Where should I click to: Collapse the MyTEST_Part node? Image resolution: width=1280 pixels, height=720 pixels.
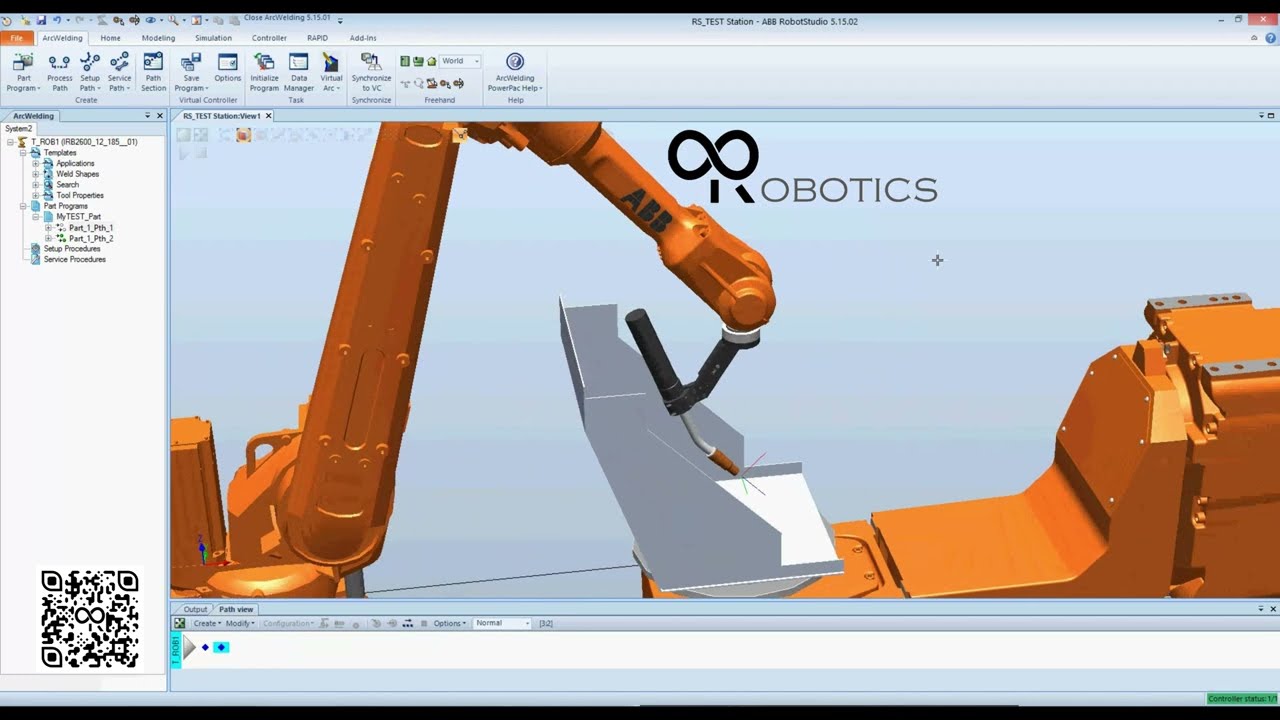[x=35, y=217]
